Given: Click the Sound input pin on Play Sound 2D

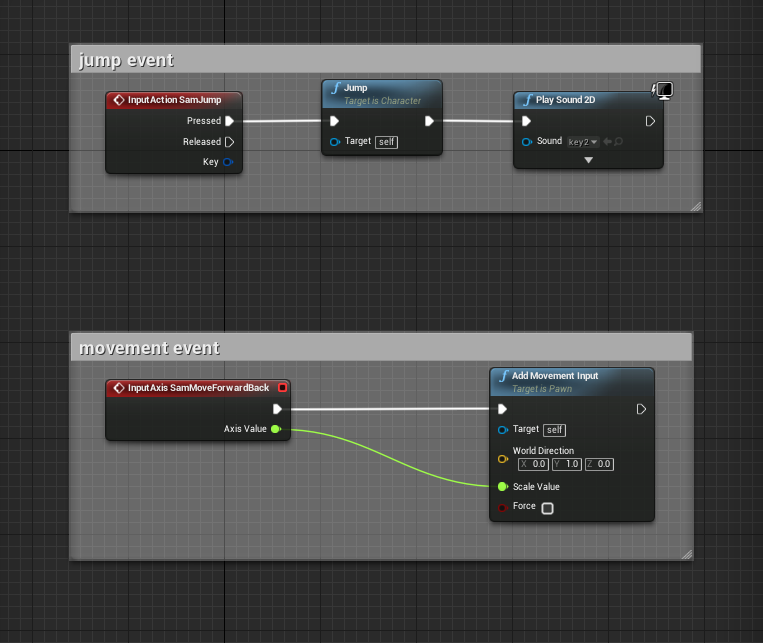Looking at the screenshot, I should (526, 142).
